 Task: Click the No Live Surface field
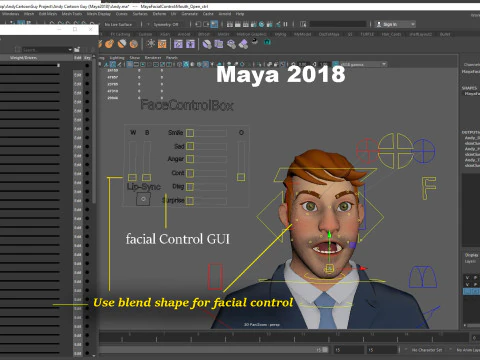coord(118,24)
